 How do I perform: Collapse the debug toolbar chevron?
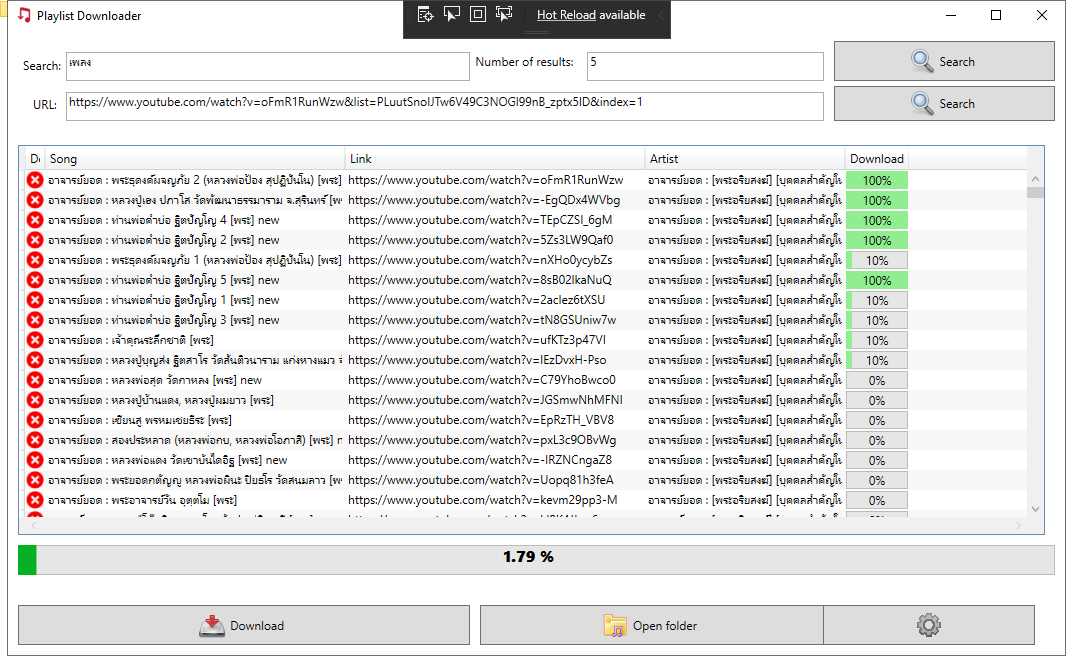661,14
